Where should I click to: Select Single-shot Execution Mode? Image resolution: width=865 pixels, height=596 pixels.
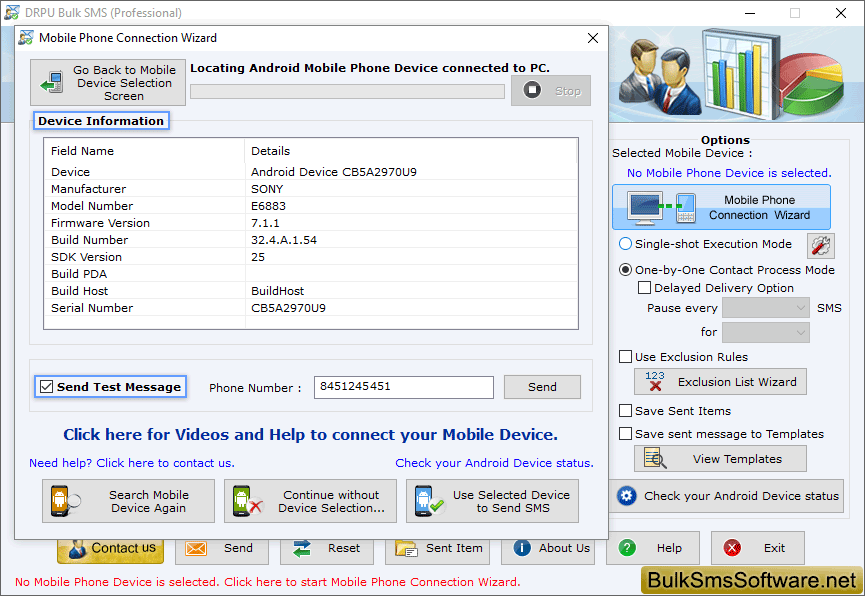click(x=625, y=244)
